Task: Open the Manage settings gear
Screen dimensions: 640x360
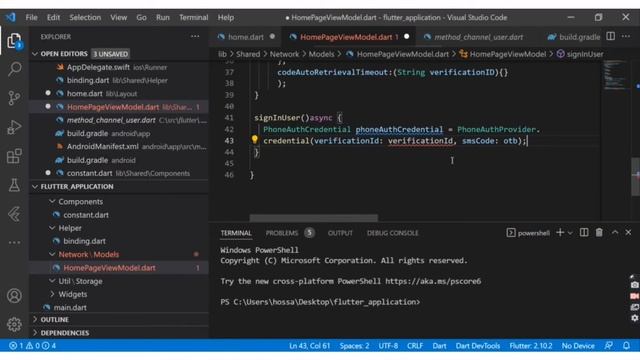Action: click(14, 324)
